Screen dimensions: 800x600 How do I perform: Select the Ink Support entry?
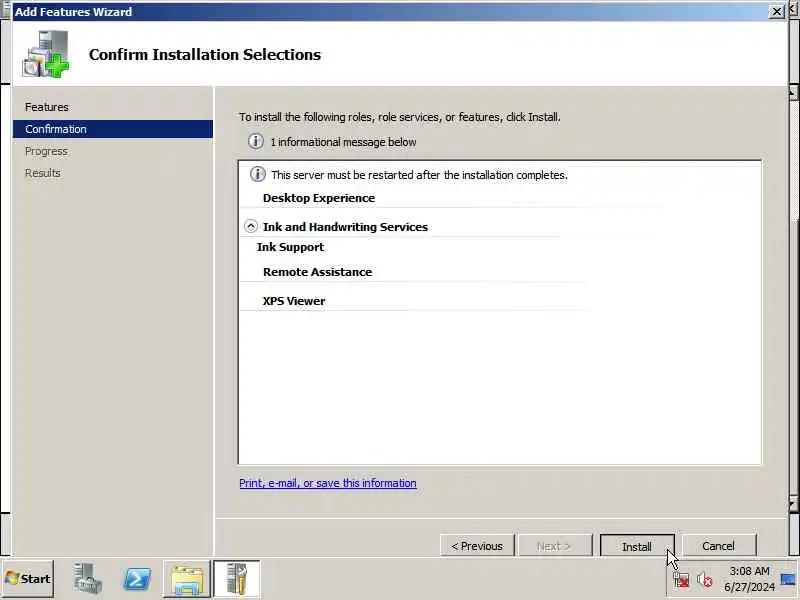tap(290, 247)
